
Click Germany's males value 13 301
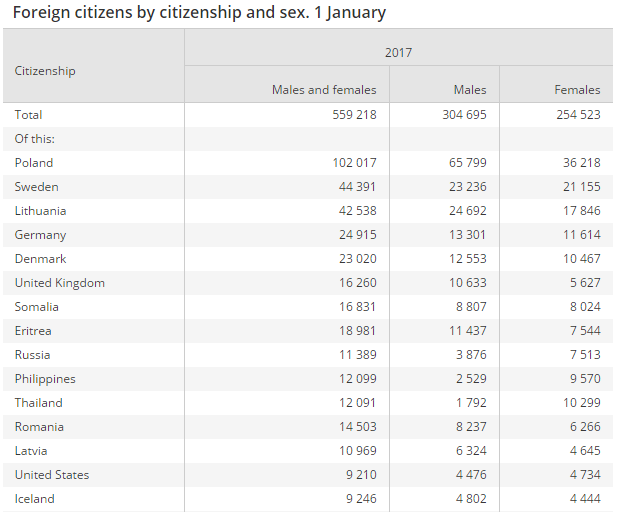click(x=464, y=235)
